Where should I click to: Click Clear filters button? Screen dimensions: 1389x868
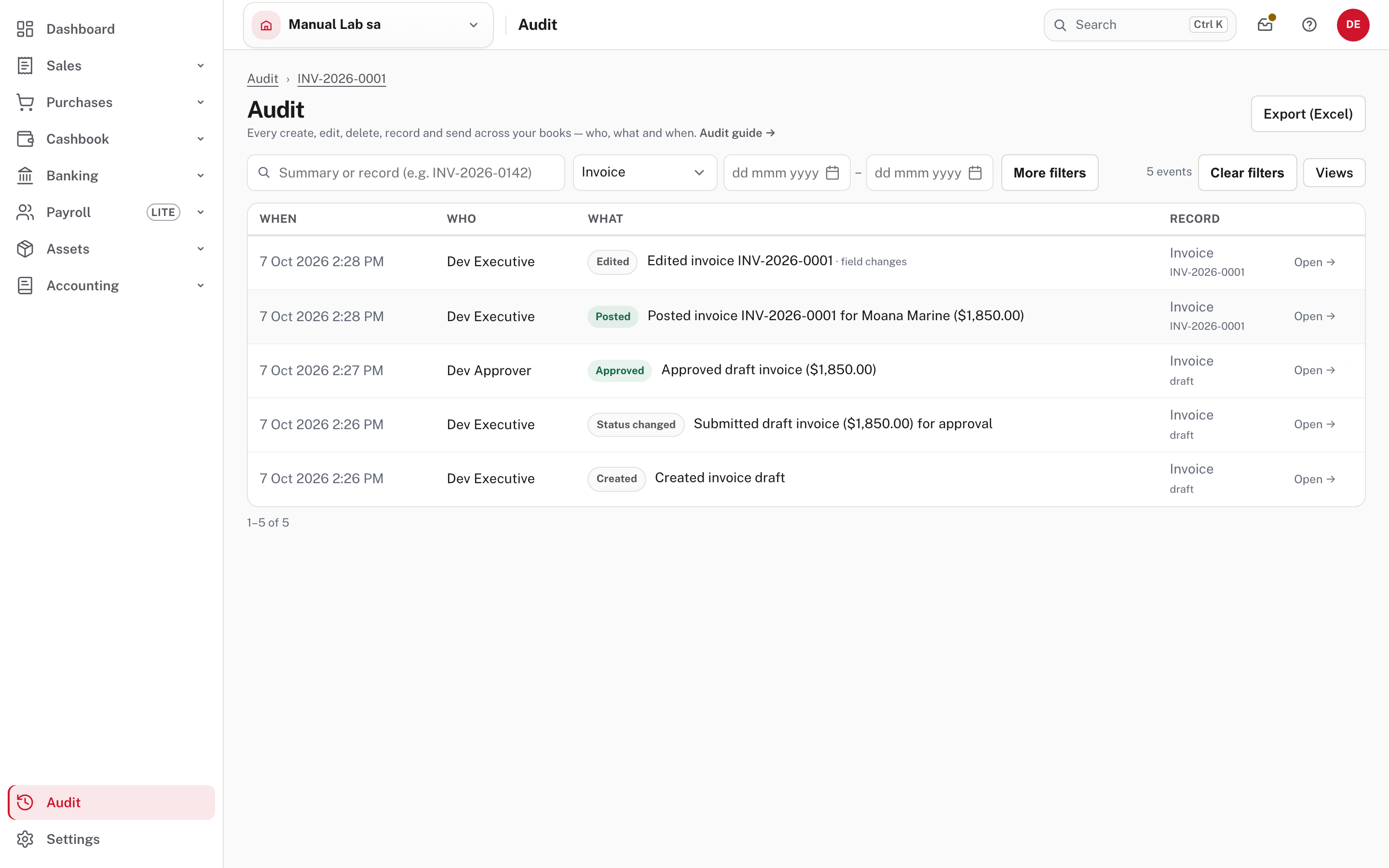1247,173
